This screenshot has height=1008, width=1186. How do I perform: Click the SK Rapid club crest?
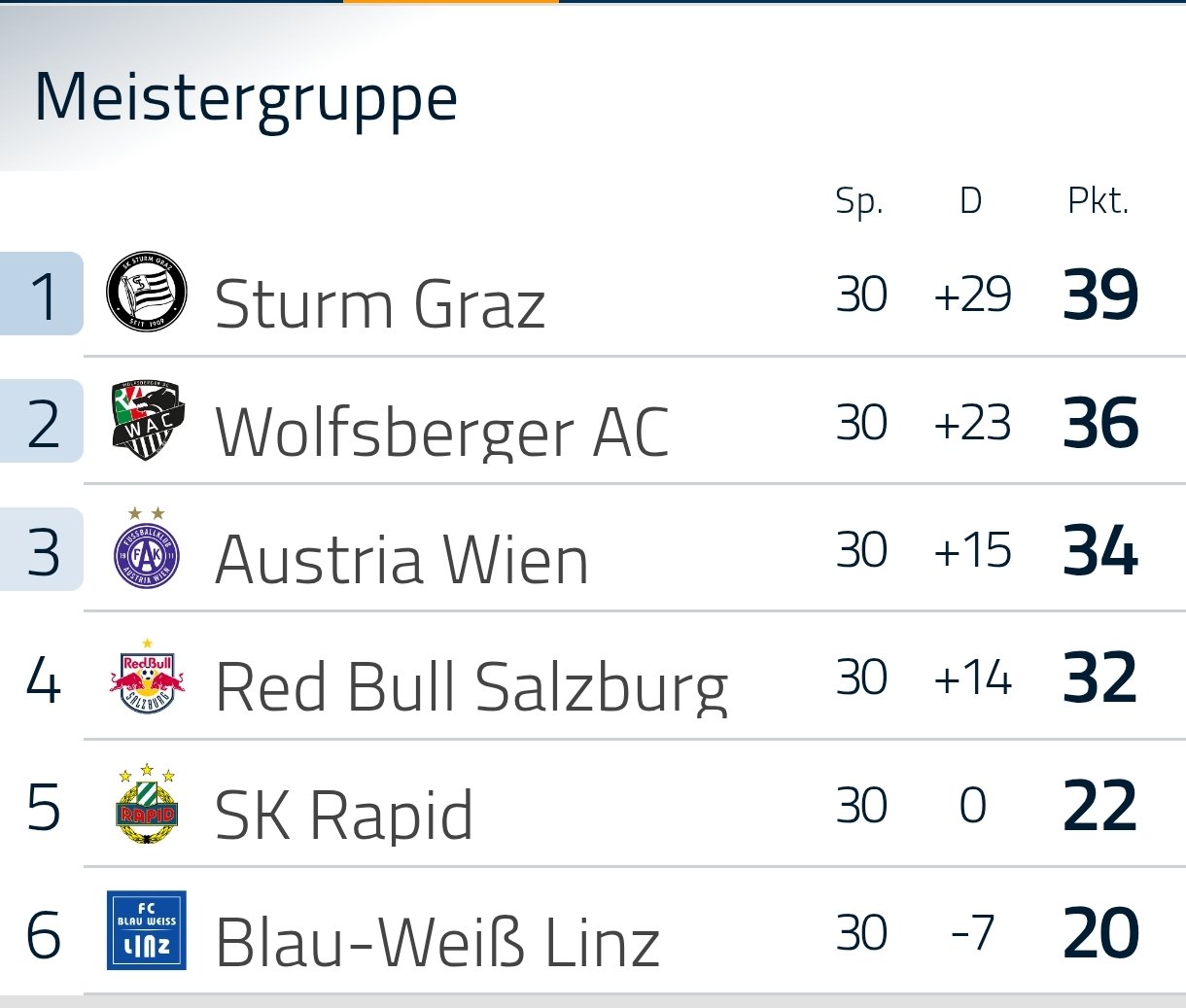pyautogui.click(x=146, y=803)
